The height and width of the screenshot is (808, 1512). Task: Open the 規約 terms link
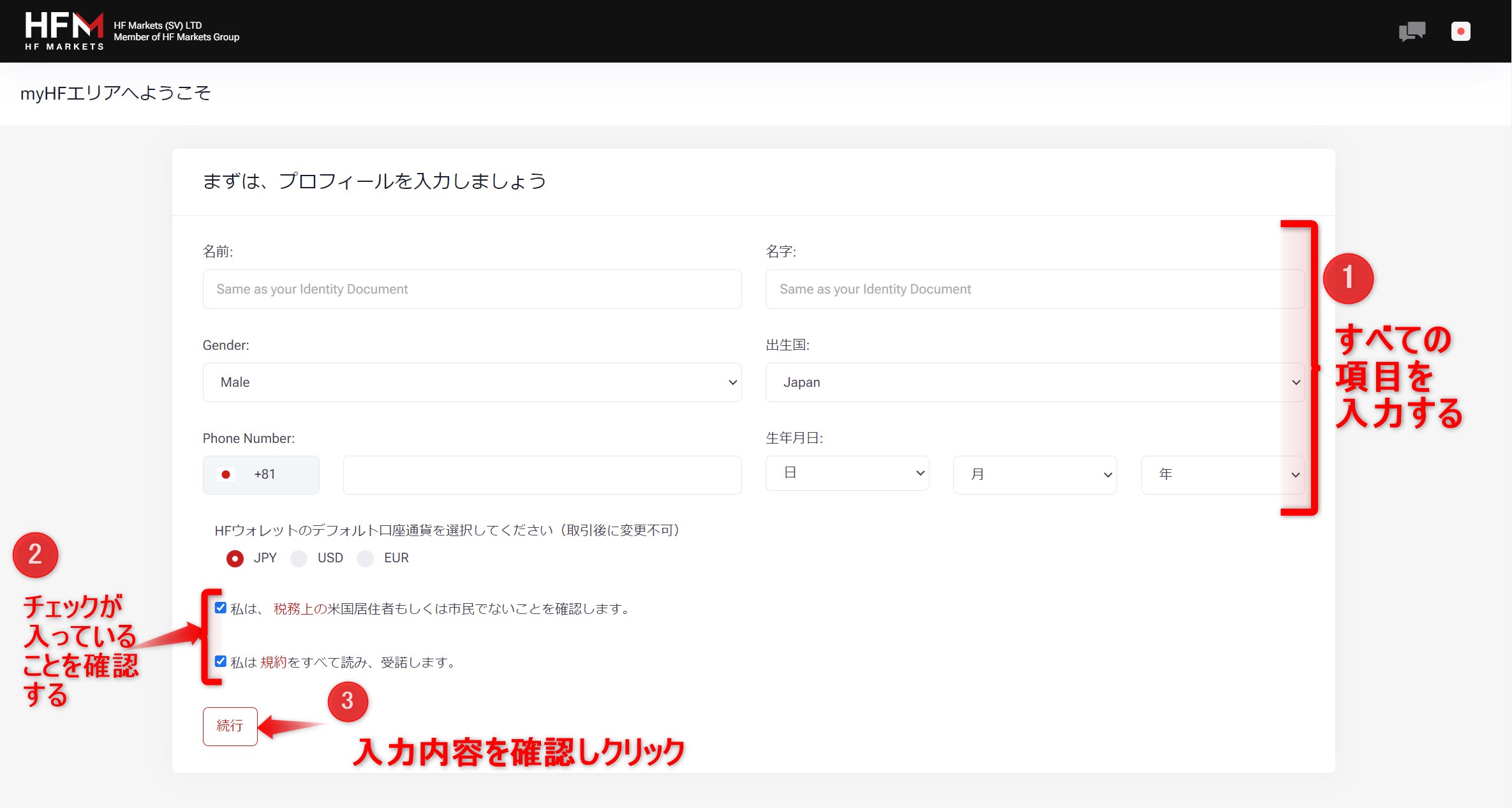[x=273, y=662]
